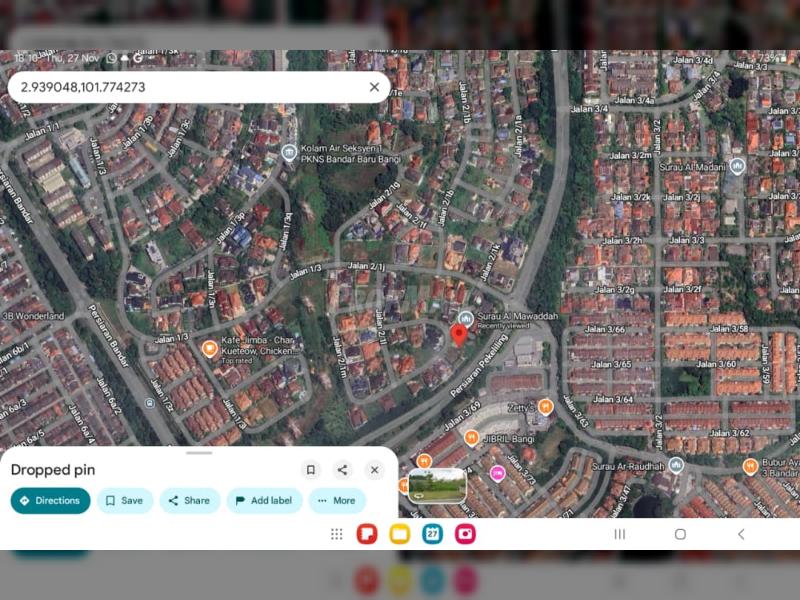Add label to the dropped pin
This screenshot has height=600, width=800.
coord(264,501)
